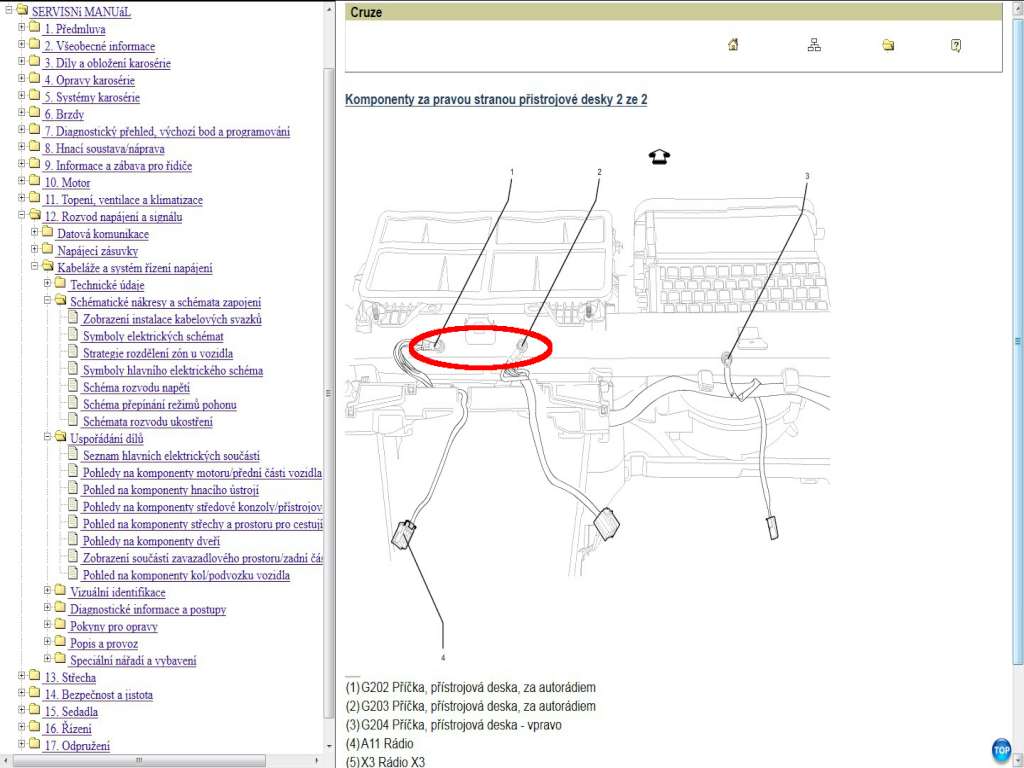Click the blue TOP button
The width and height of the screenshot is (1024, 768).
pos(1001,749)
